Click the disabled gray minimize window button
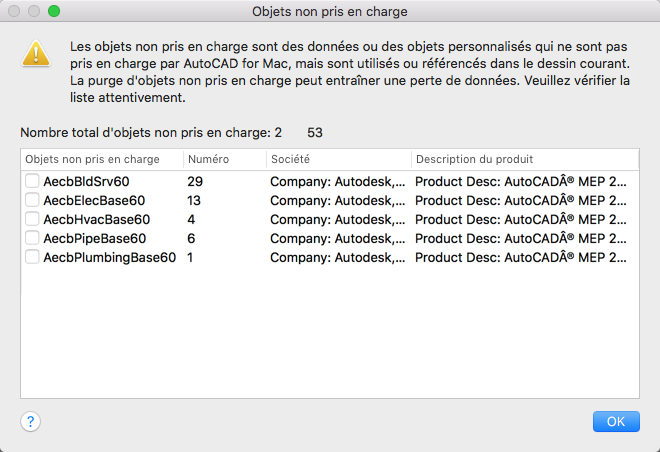Screen dimensions: 660x452 (34, 12)
